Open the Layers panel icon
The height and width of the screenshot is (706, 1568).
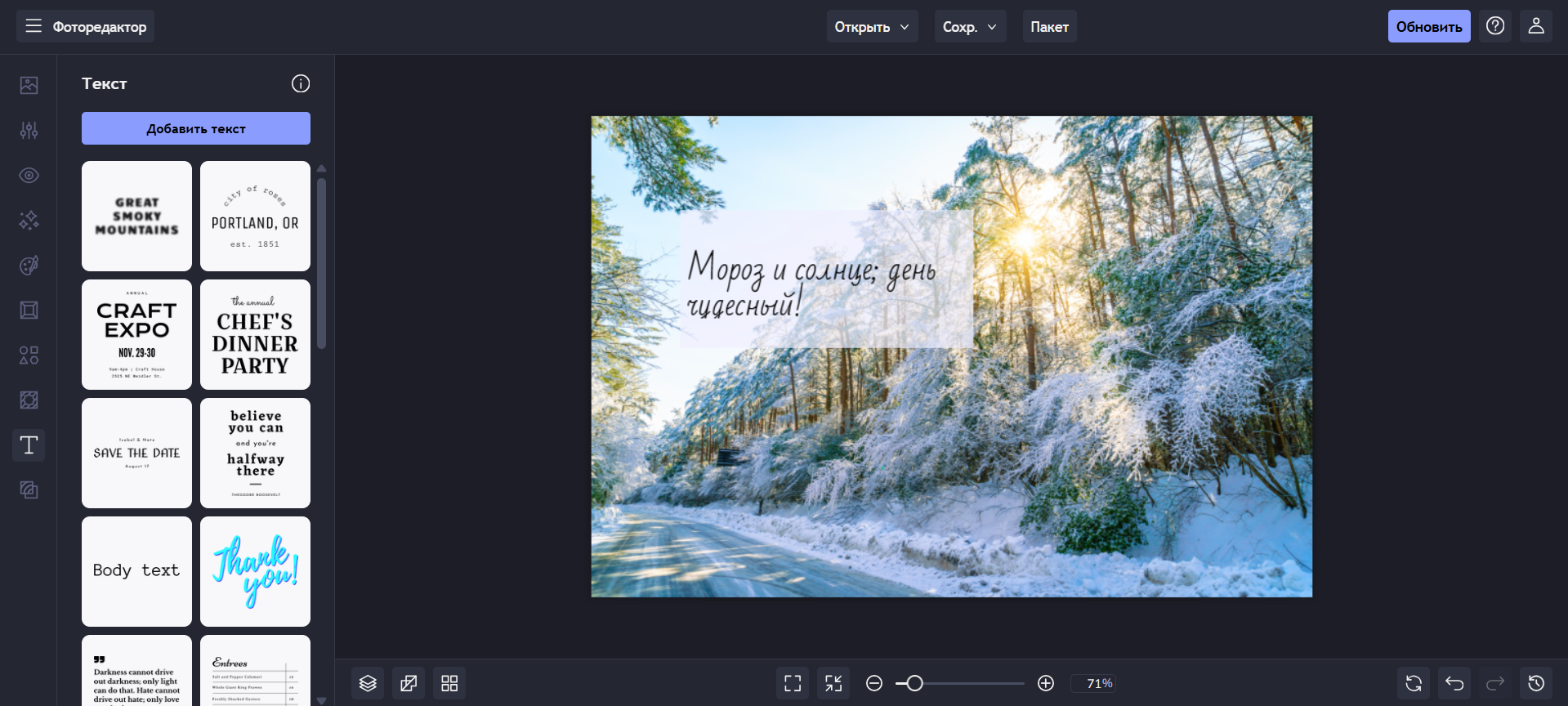[x=368, y=683]
